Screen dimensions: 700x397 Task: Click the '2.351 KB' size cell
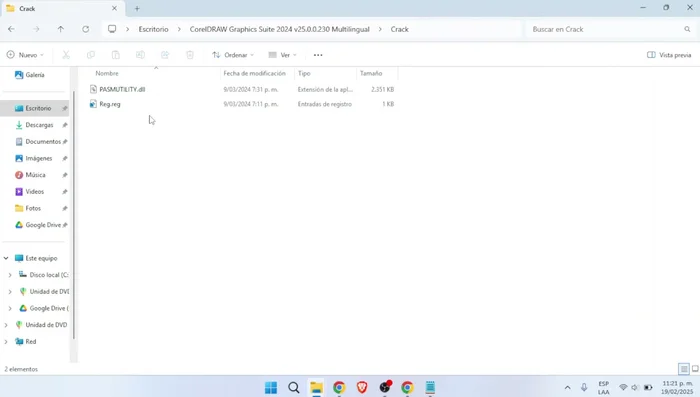pos(382,89)
